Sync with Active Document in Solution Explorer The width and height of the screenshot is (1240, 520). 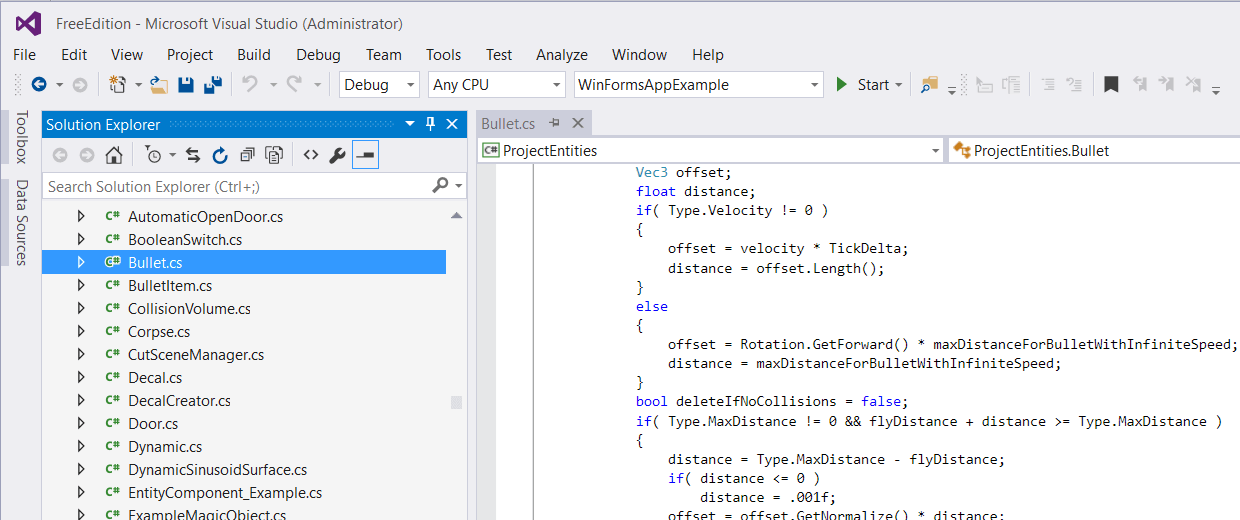pos(193,155)
